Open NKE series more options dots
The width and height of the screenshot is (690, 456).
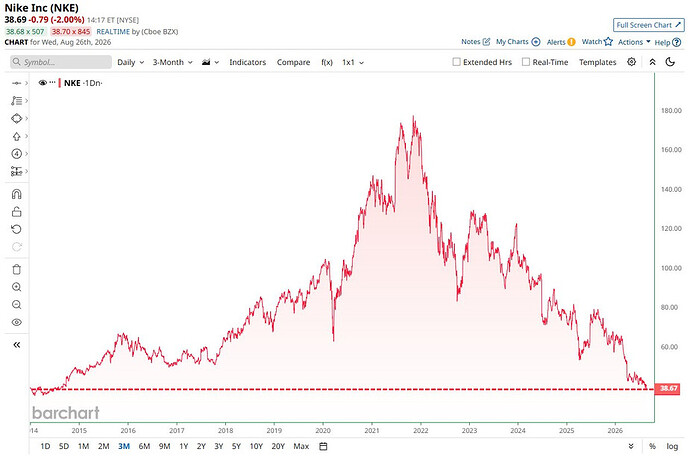[52, 82]
